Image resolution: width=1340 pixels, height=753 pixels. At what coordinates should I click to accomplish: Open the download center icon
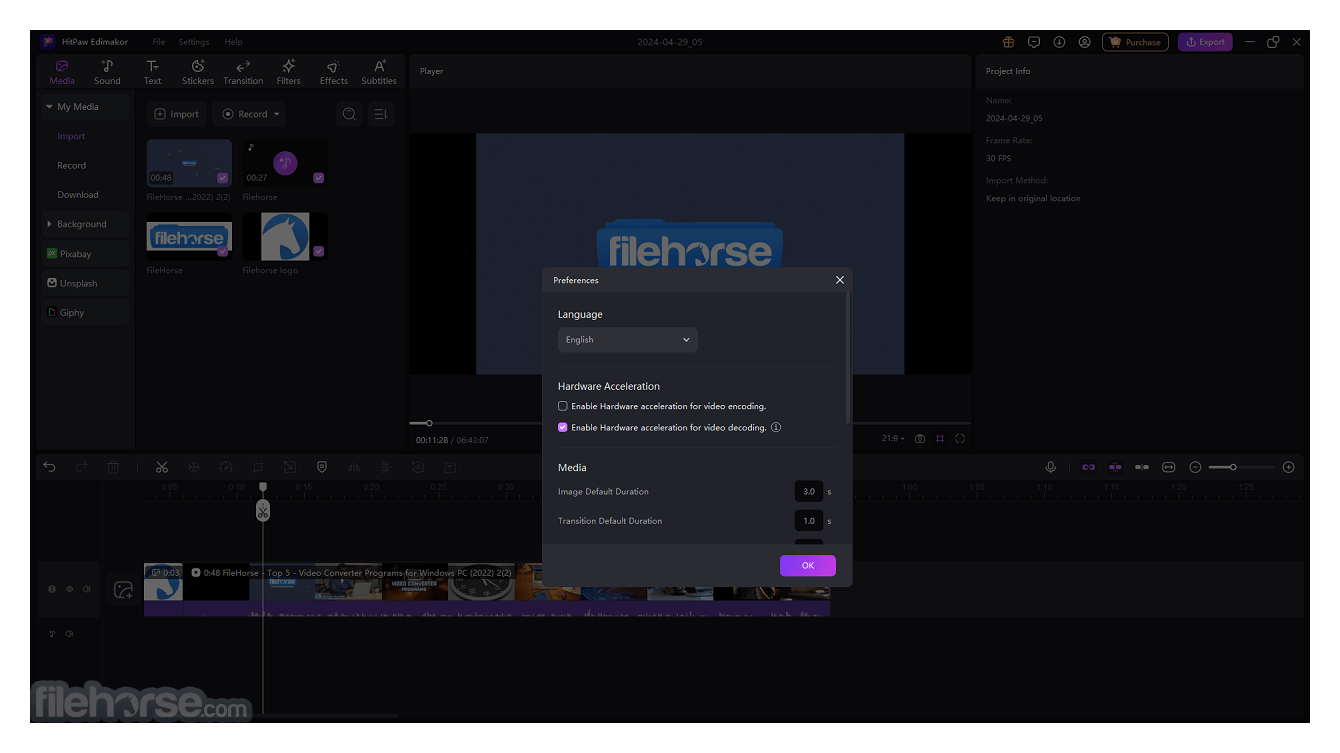point(1059,42)
